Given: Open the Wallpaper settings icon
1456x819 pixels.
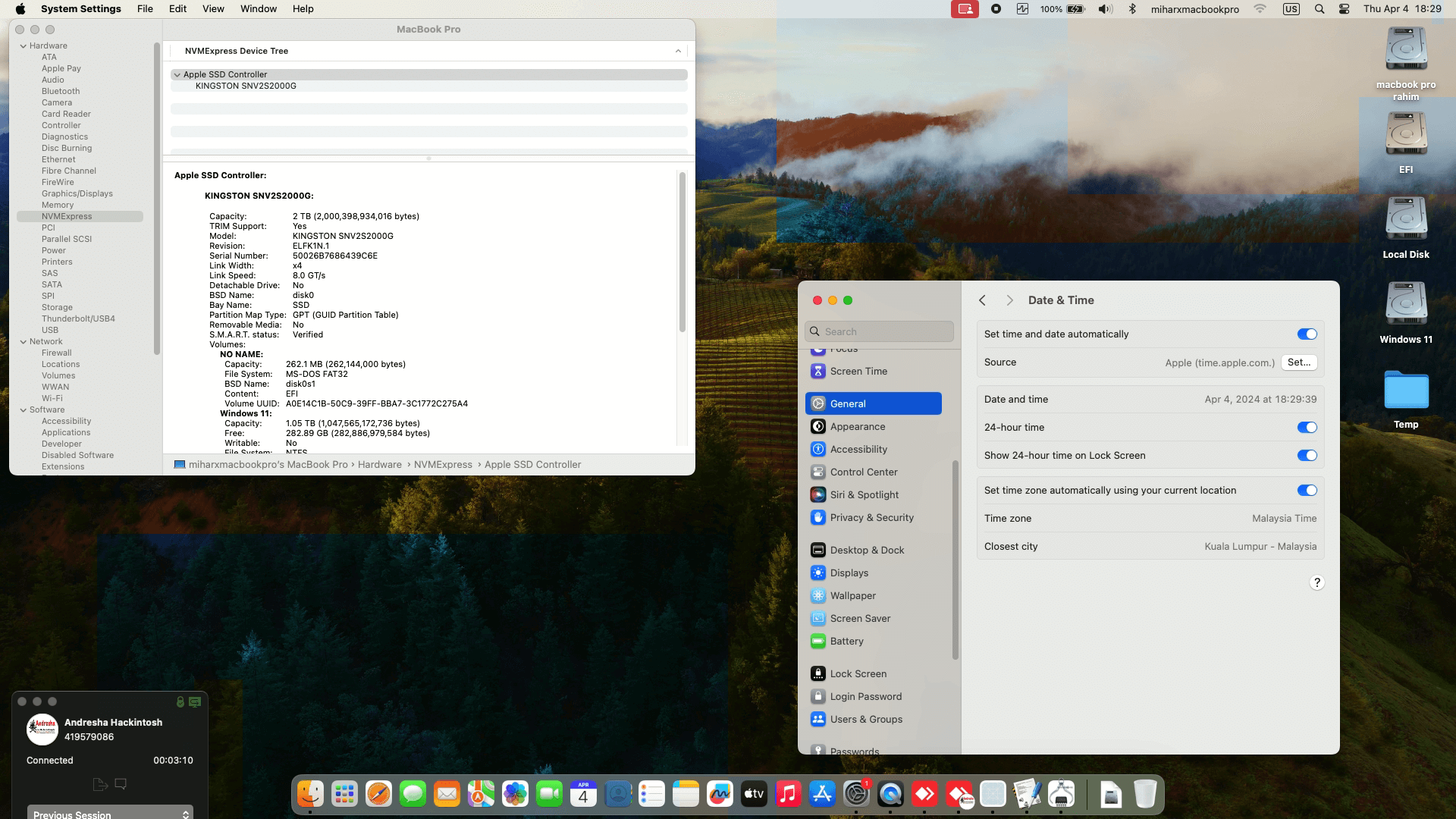Looking at the screenshot, I should [817, 595].
